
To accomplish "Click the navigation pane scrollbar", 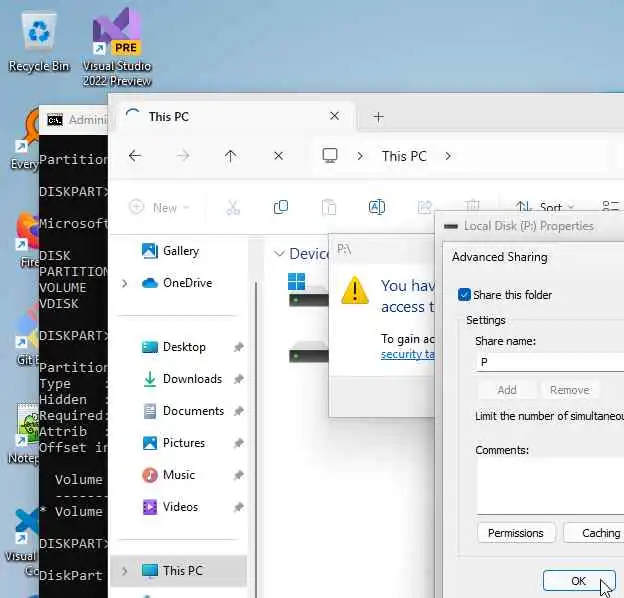I will 255,438.
